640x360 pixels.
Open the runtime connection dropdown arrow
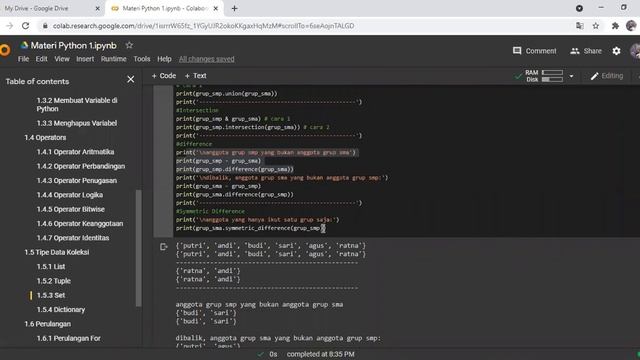click(571, 76)
